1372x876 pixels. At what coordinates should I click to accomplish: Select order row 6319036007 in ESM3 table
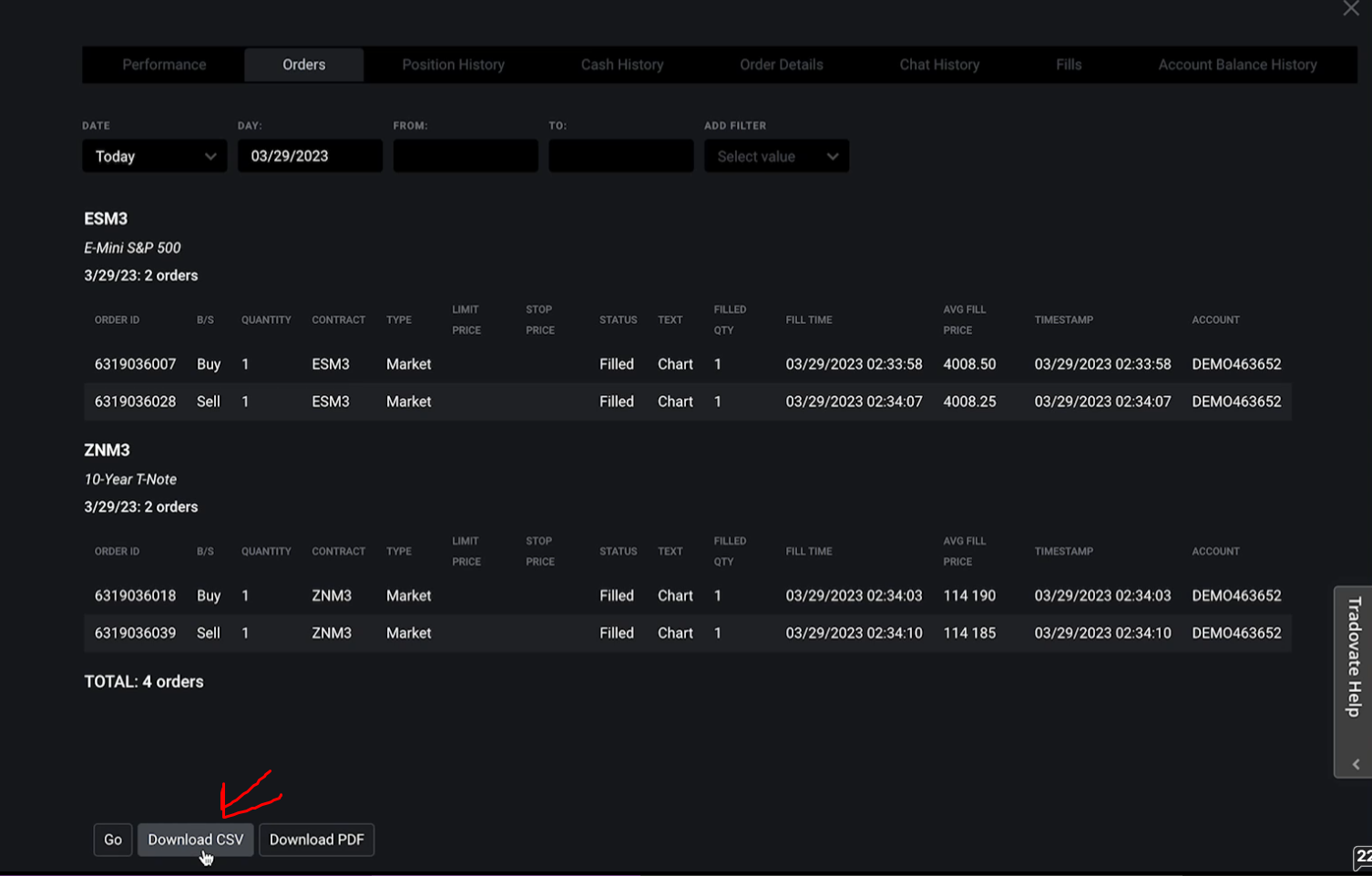[135, 364]
